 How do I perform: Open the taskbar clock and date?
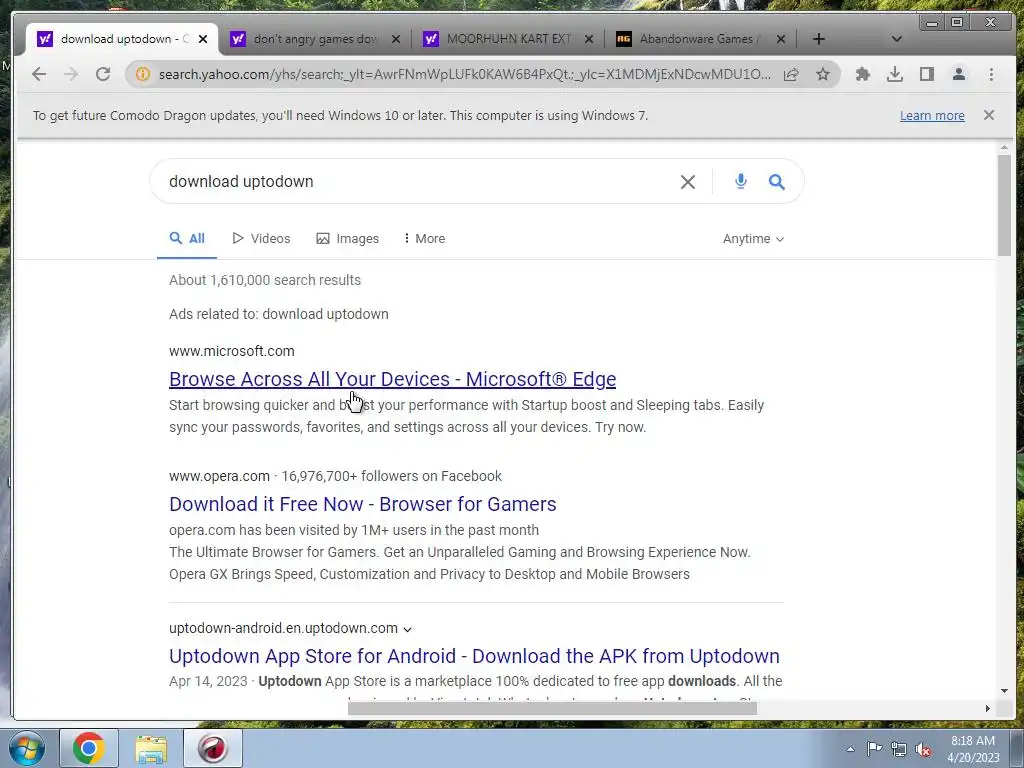point(973,749)
